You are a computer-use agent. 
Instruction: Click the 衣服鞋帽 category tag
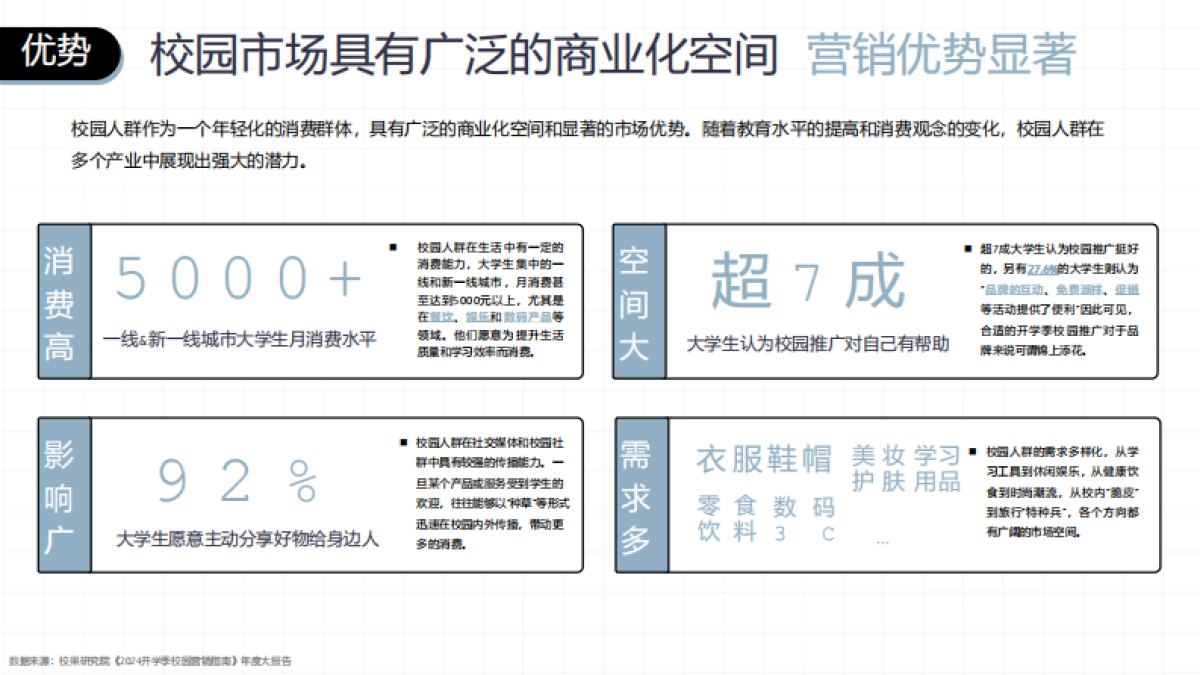[x=762, y=458]
